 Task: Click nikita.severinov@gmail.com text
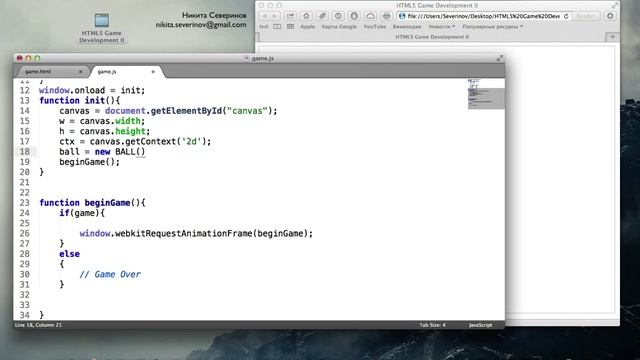click(x=201, y=24)
